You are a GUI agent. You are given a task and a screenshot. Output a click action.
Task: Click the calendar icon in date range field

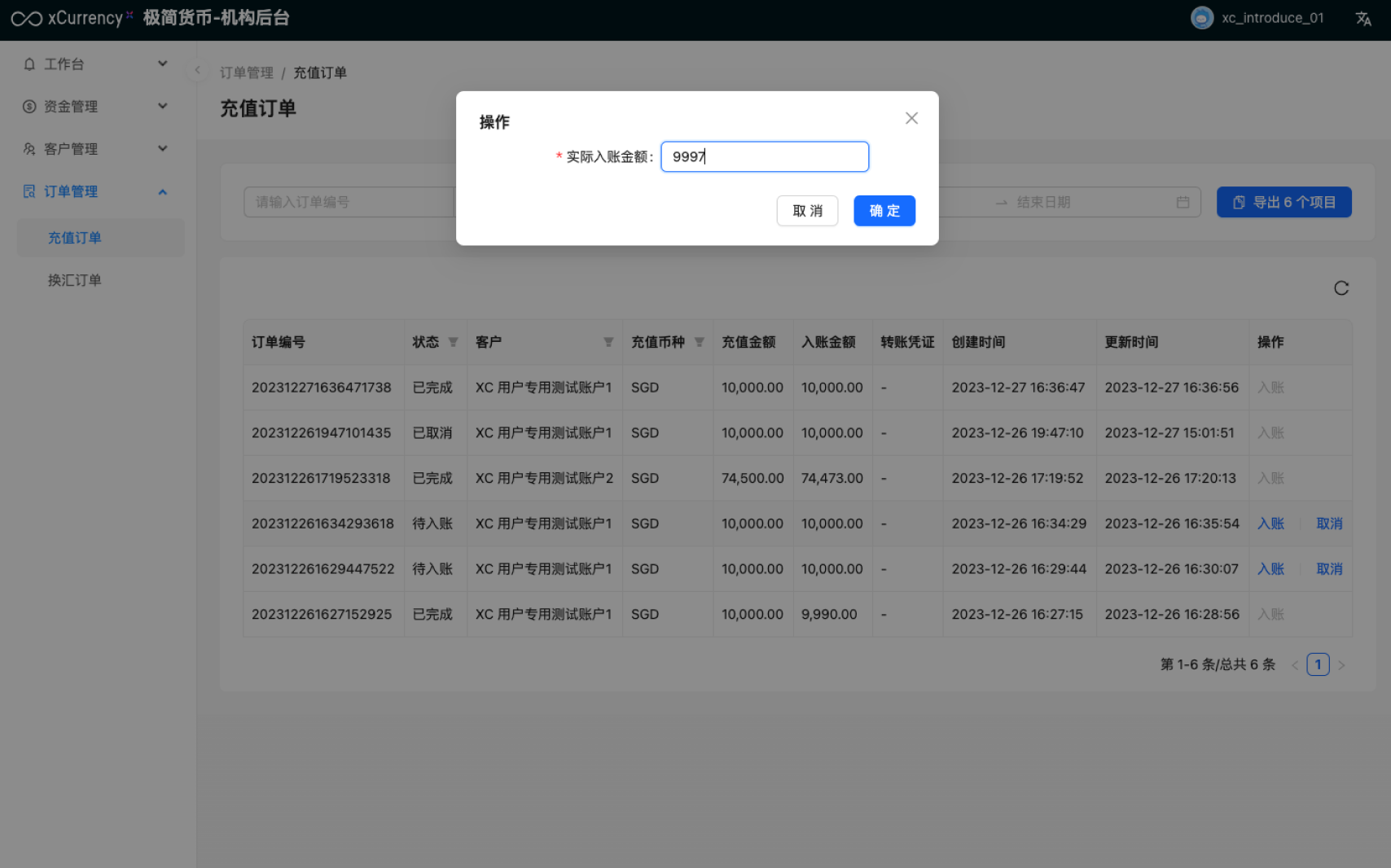pos(1183,202)
